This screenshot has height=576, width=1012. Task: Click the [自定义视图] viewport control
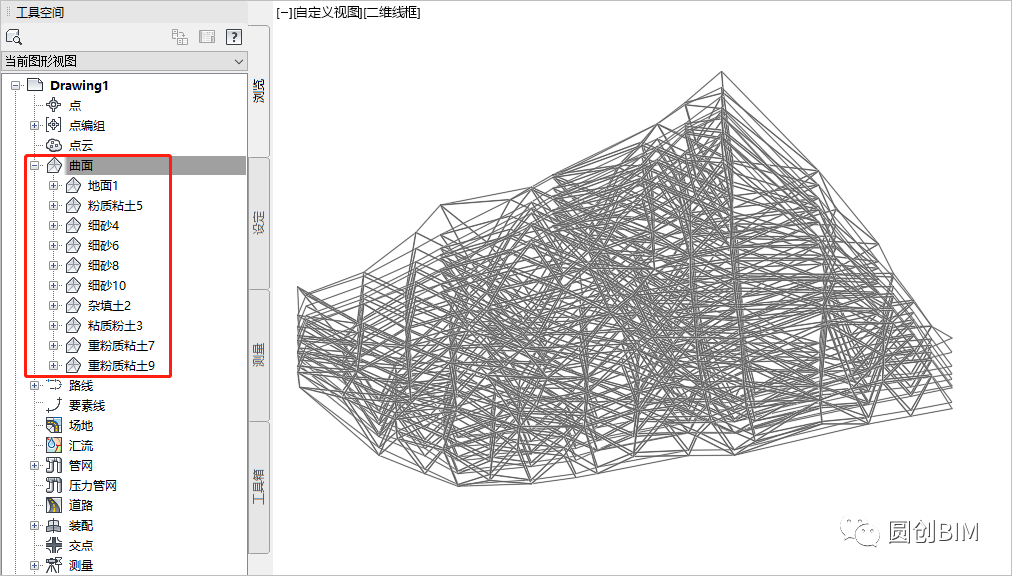pyautogui.click(x=328, y=12)
